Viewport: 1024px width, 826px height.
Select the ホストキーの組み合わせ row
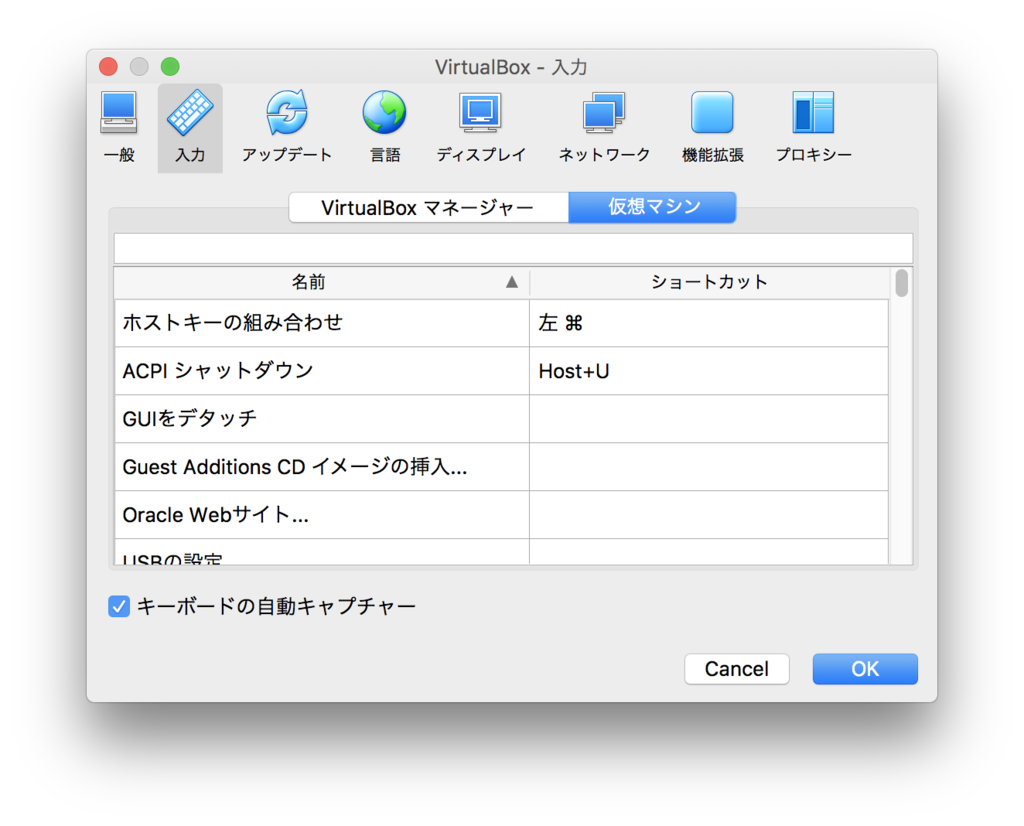pos(502,323)
